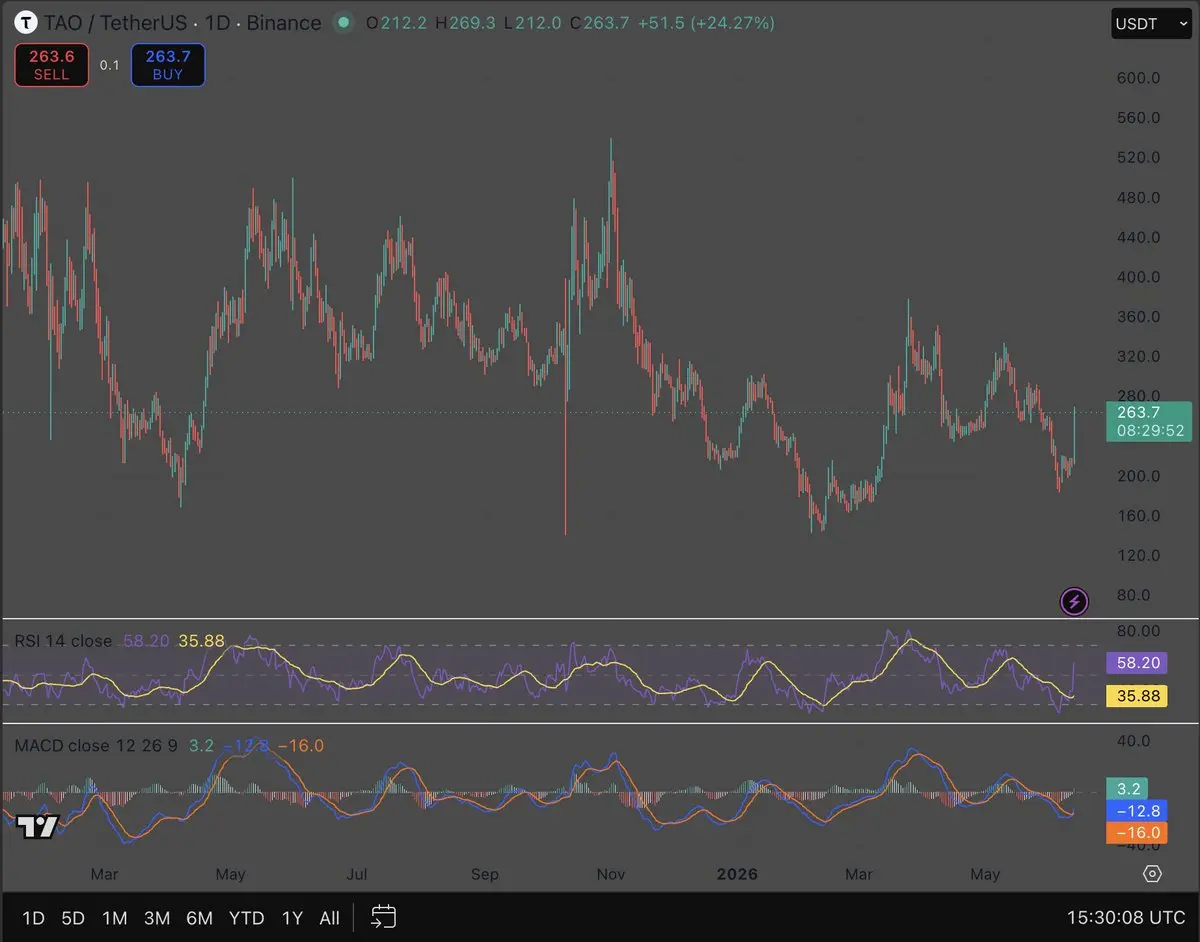Select the All time range
The height and width of the screenshot is (942, 1200).
pyautogui.click(x=329, y=917)
